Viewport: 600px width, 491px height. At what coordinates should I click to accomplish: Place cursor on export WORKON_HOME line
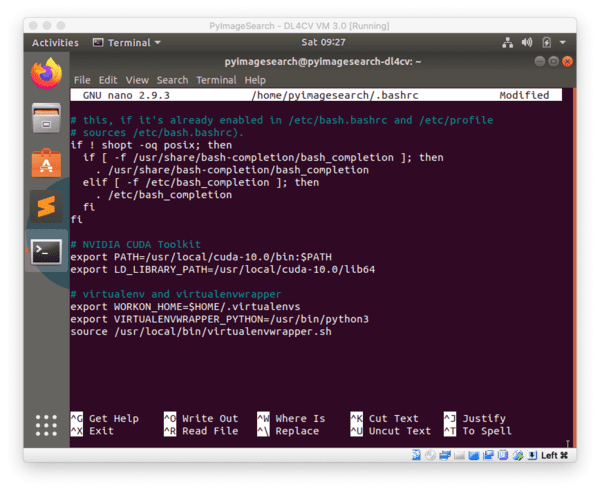click(185, 307)
